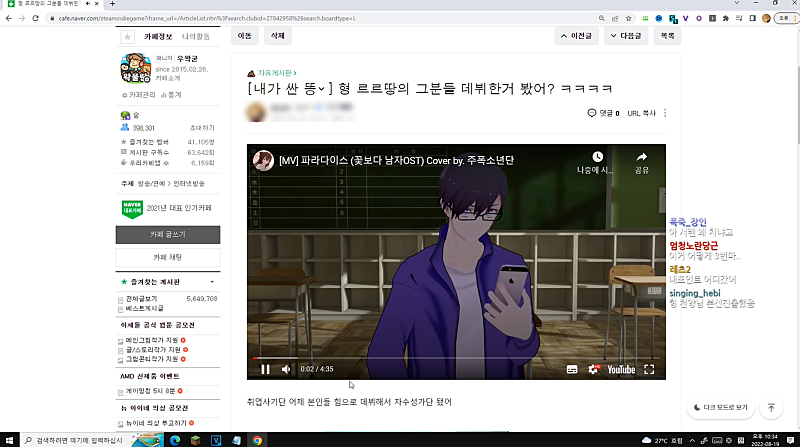
Task: Click the purple O extension icon
Action: [x=698, y=18]
